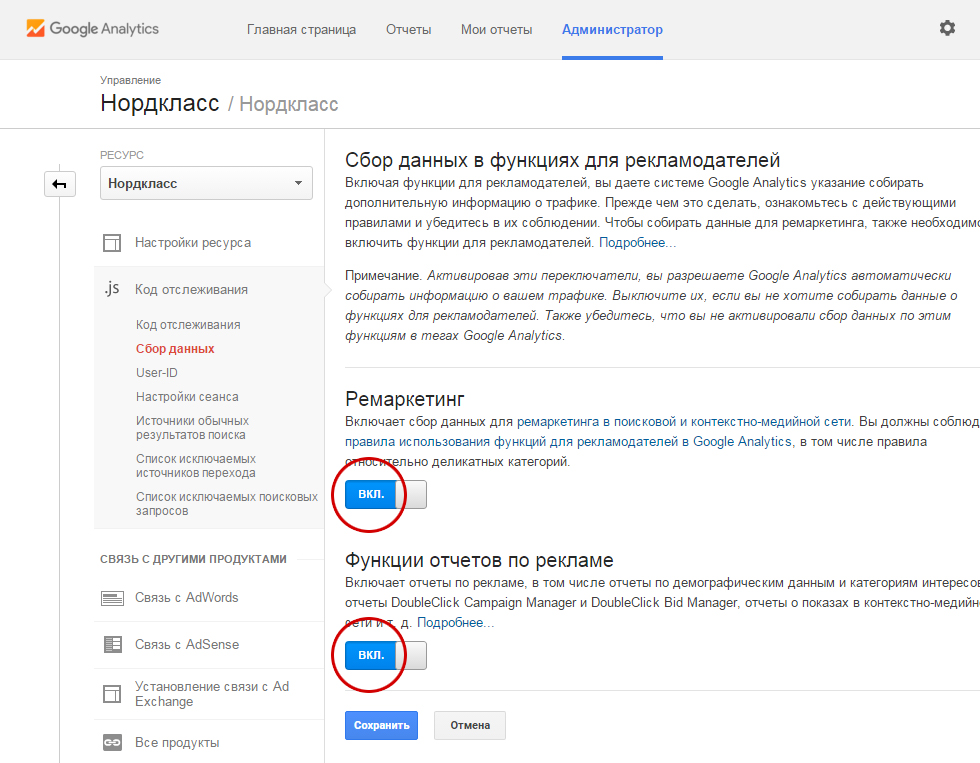Open the Отчеты tab
Screen dimensions: 980x763
409,29
